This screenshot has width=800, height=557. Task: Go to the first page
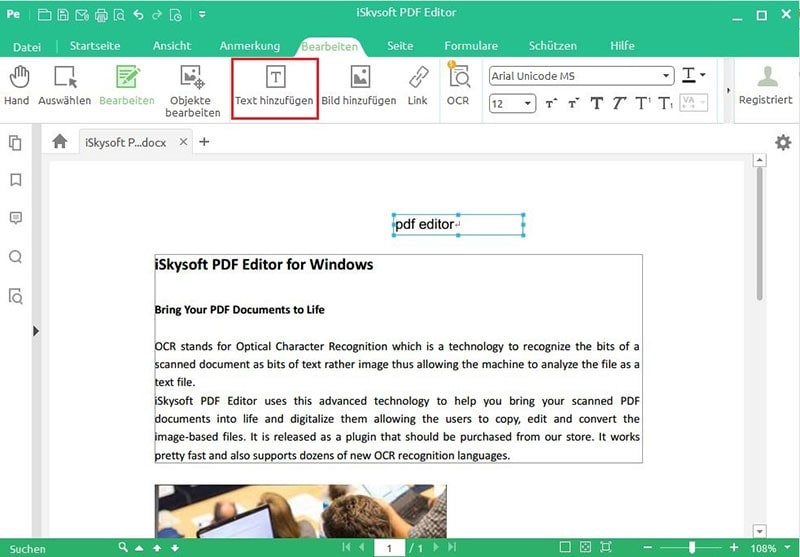point(346,547)
